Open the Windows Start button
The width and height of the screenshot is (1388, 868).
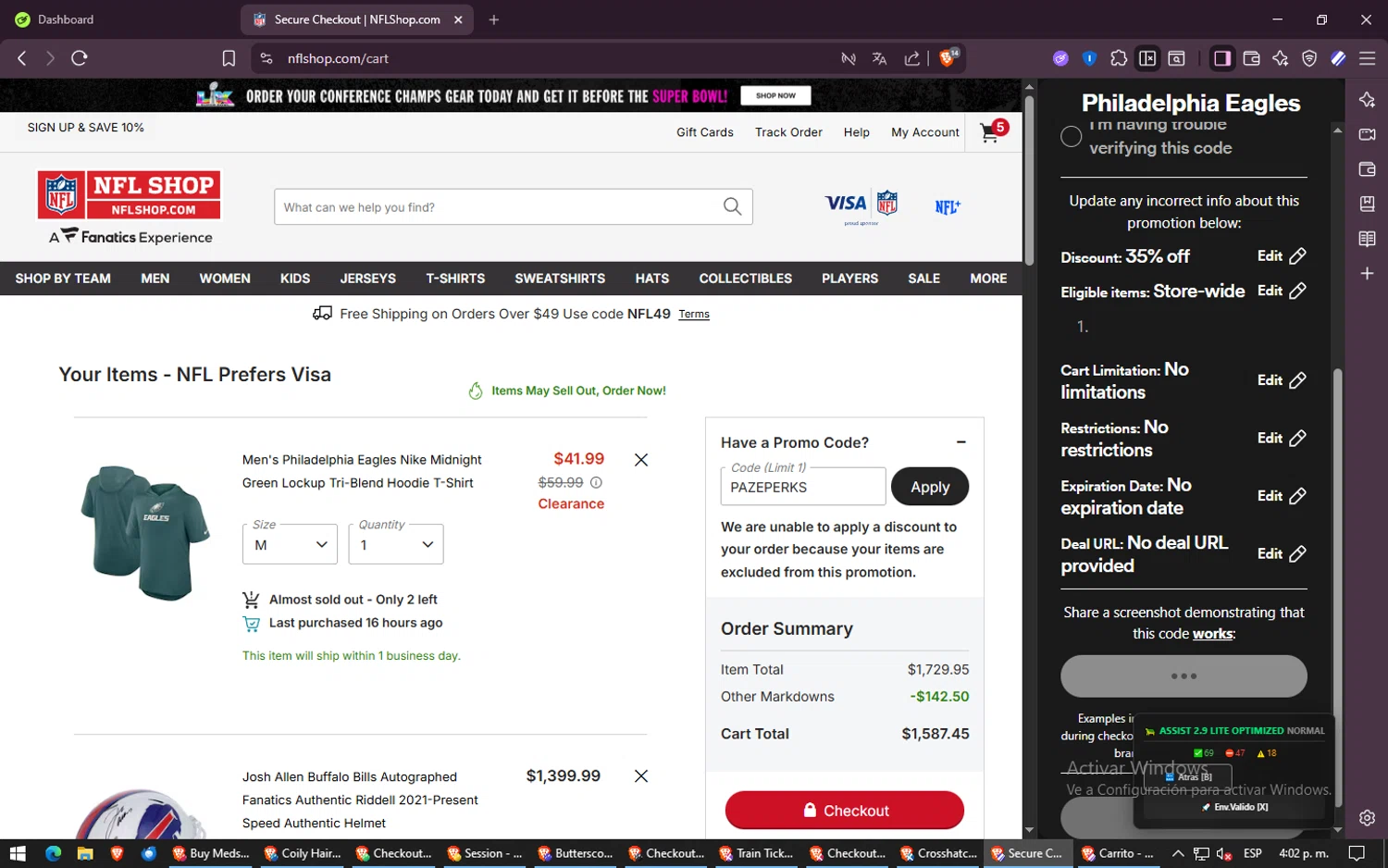point(17,853)
